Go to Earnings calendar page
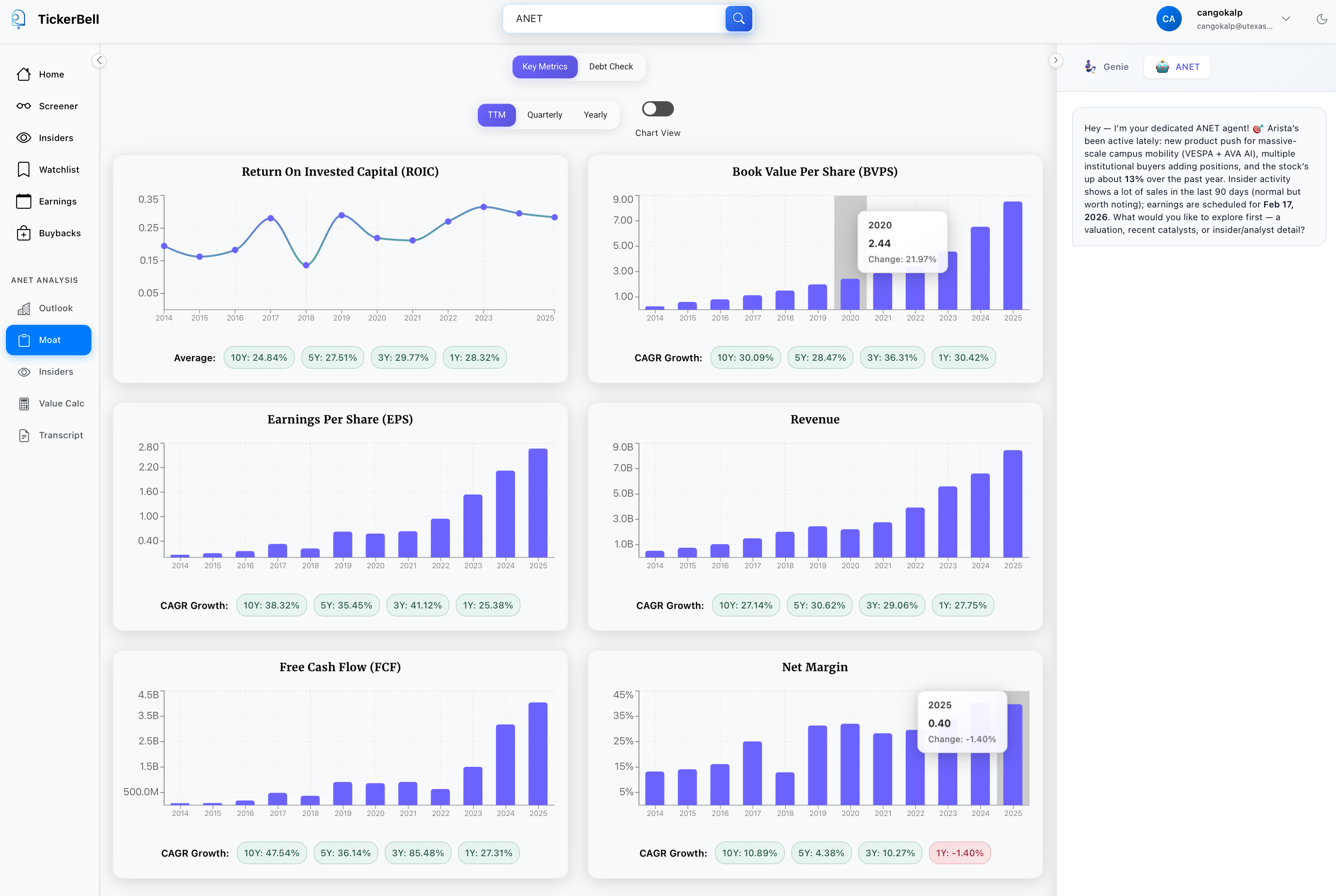 pyautogui.click(x=57, y=201)
